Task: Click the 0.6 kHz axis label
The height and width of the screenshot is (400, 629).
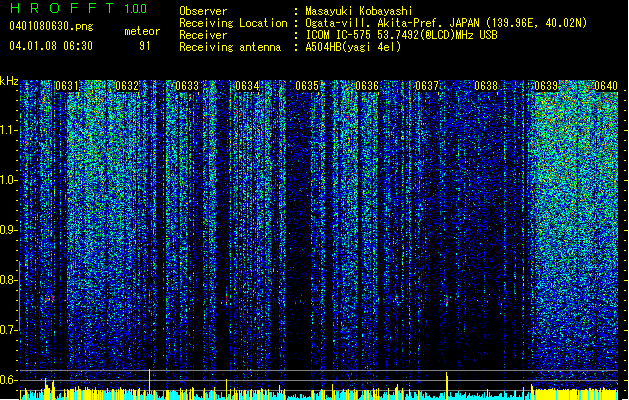Action: pos(9,380)
